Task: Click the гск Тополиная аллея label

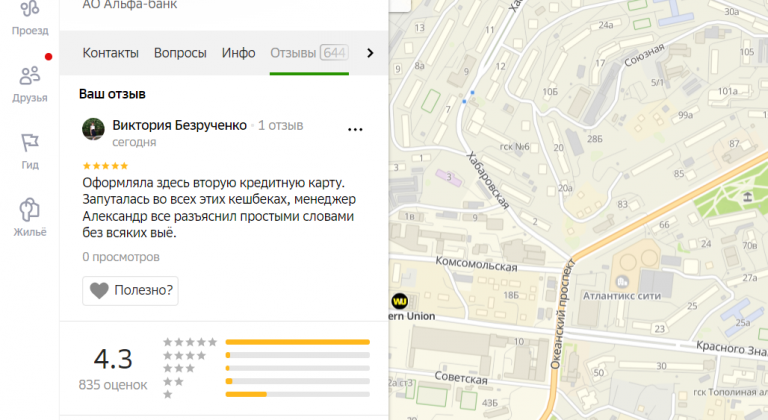Action: click(730, 392)
